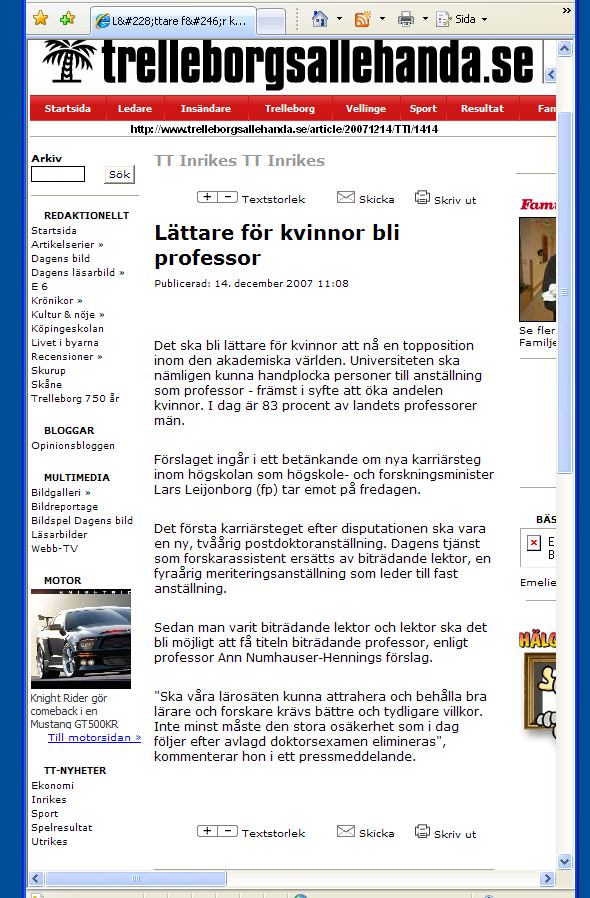Click the Favorites star icon
This screenshot has width=590, height=898.
point(41,18)
